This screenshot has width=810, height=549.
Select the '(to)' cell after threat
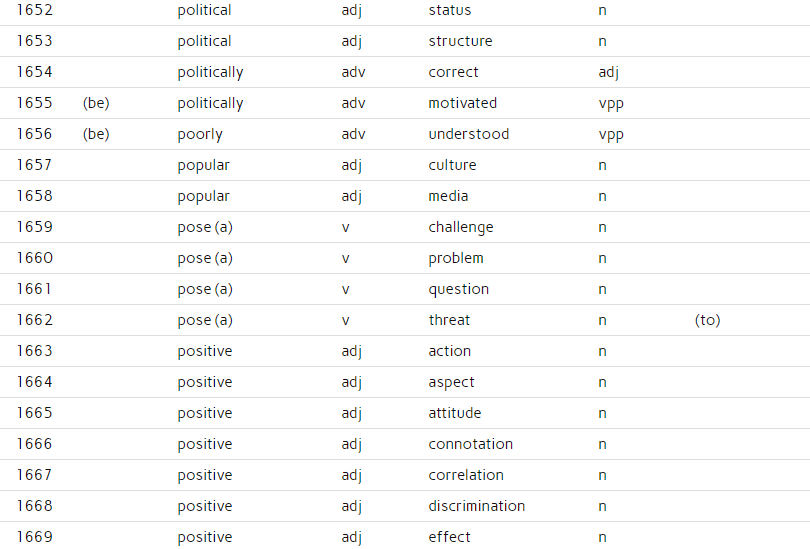click(x=707, y=320)
